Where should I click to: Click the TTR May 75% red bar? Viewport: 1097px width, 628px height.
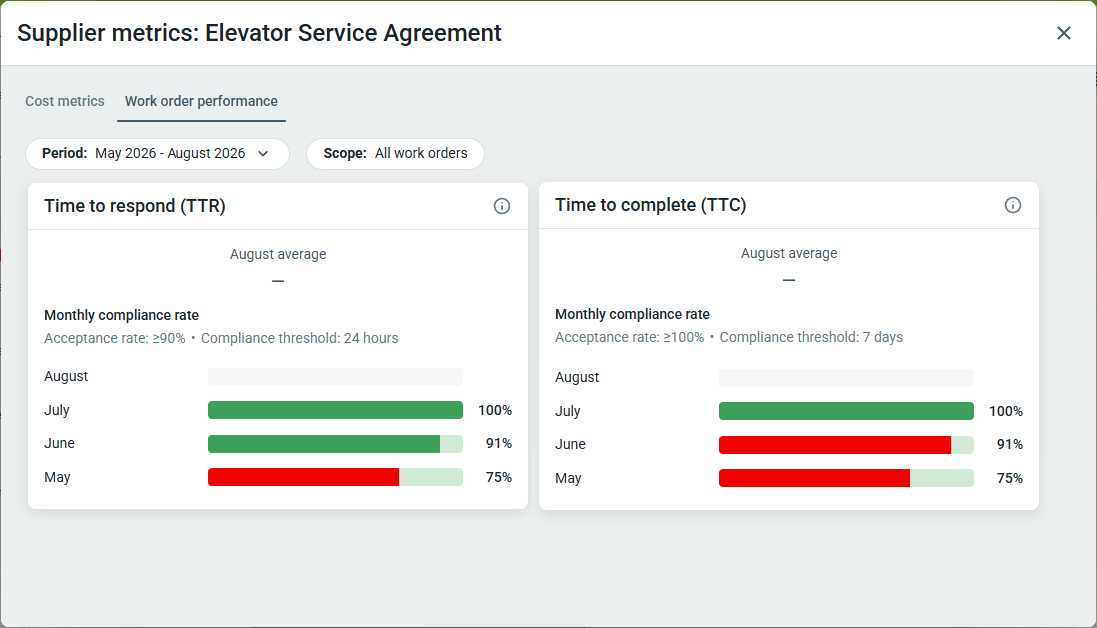click(x=335, y=477)
